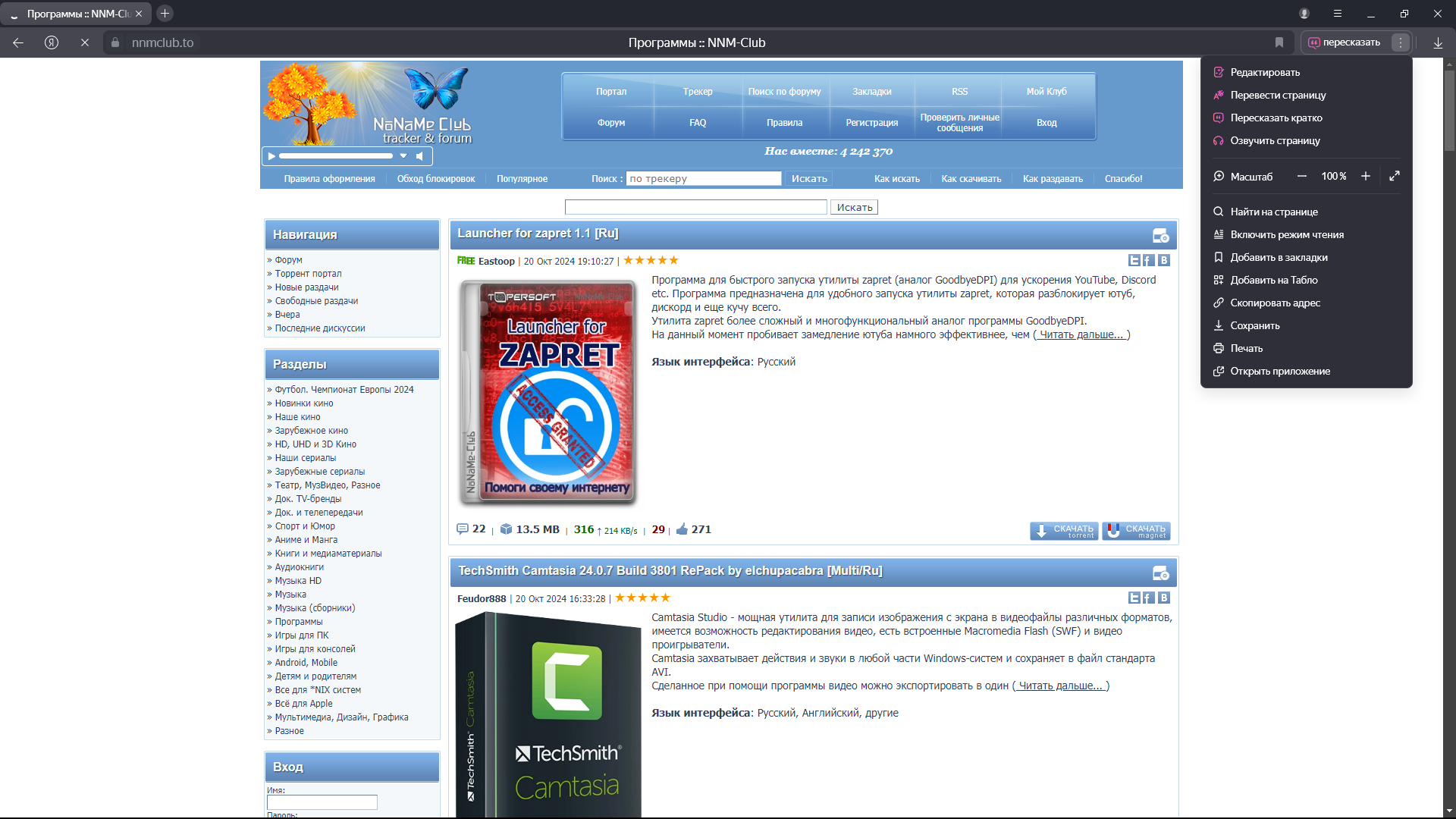The width and height of the screenshot is (1456, 819).
Task: Open the audio player station dropdown arrow
Action: click(403, 156)
